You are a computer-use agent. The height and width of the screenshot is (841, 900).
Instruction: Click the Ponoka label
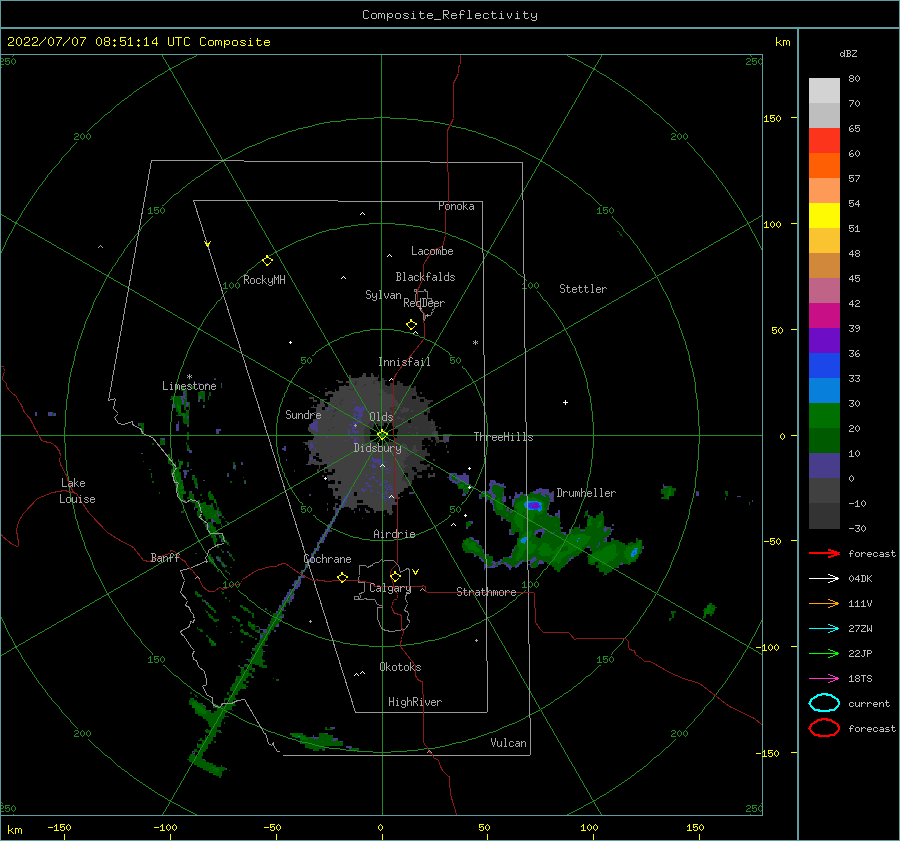click(x=456, y=206)
